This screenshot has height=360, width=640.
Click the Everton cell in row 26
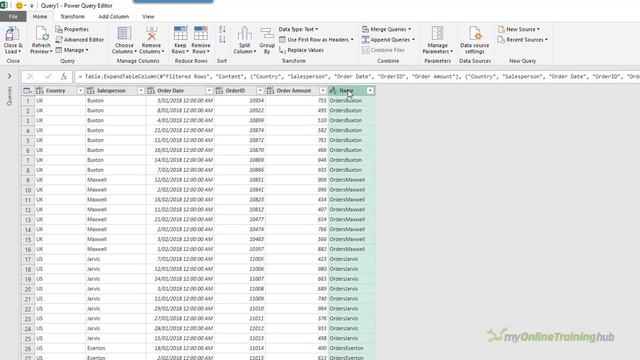click(116, 348)
